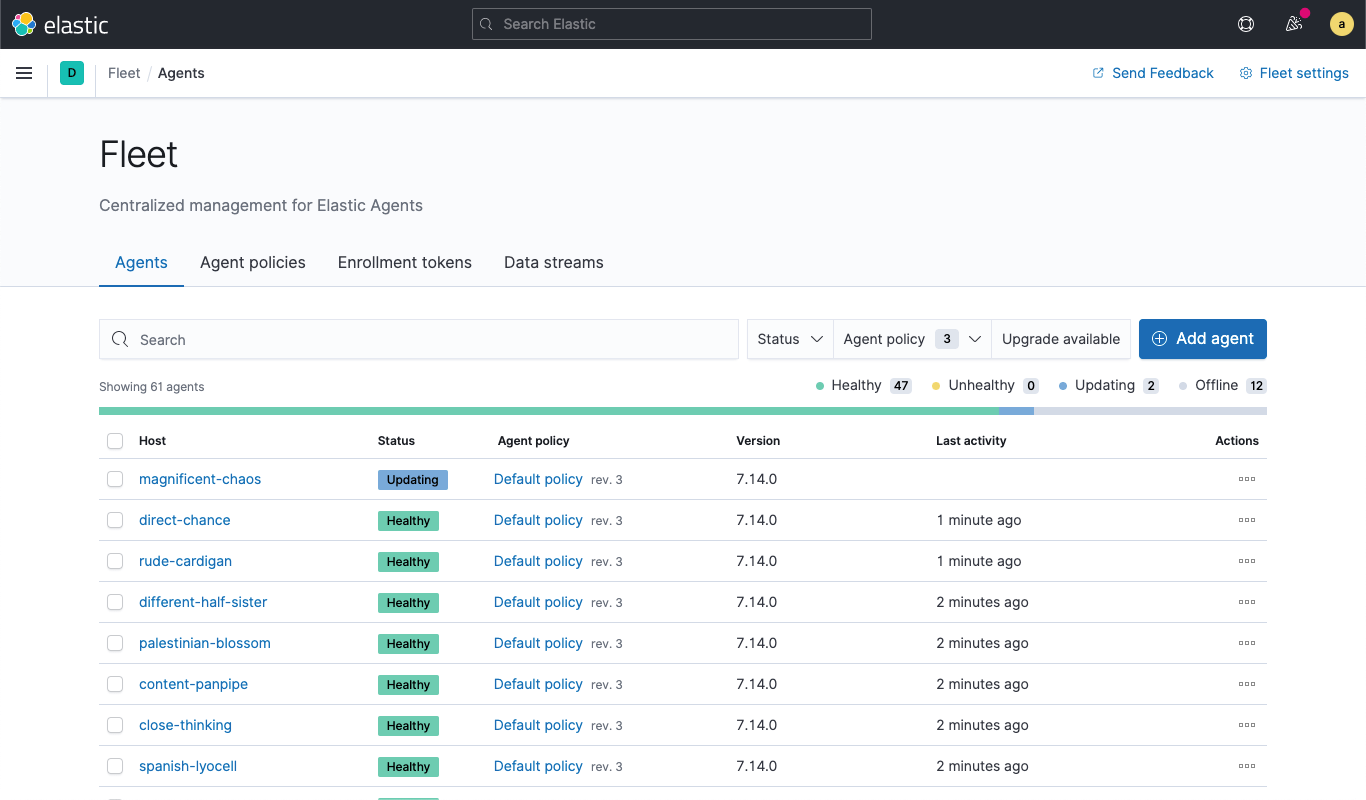This screenshot has width=1366, height=800.
Task: Click the Offline 12 legend entry
Action: (1223, 385)
